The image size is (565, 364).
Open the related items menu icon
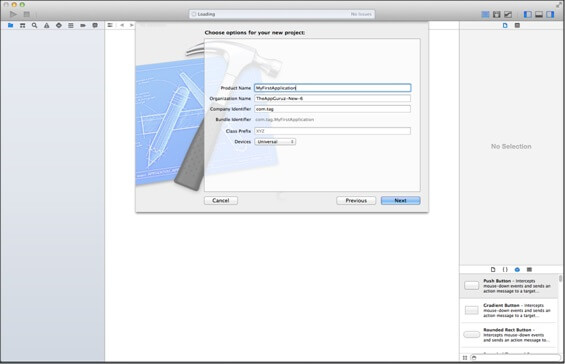coord(110,25)
